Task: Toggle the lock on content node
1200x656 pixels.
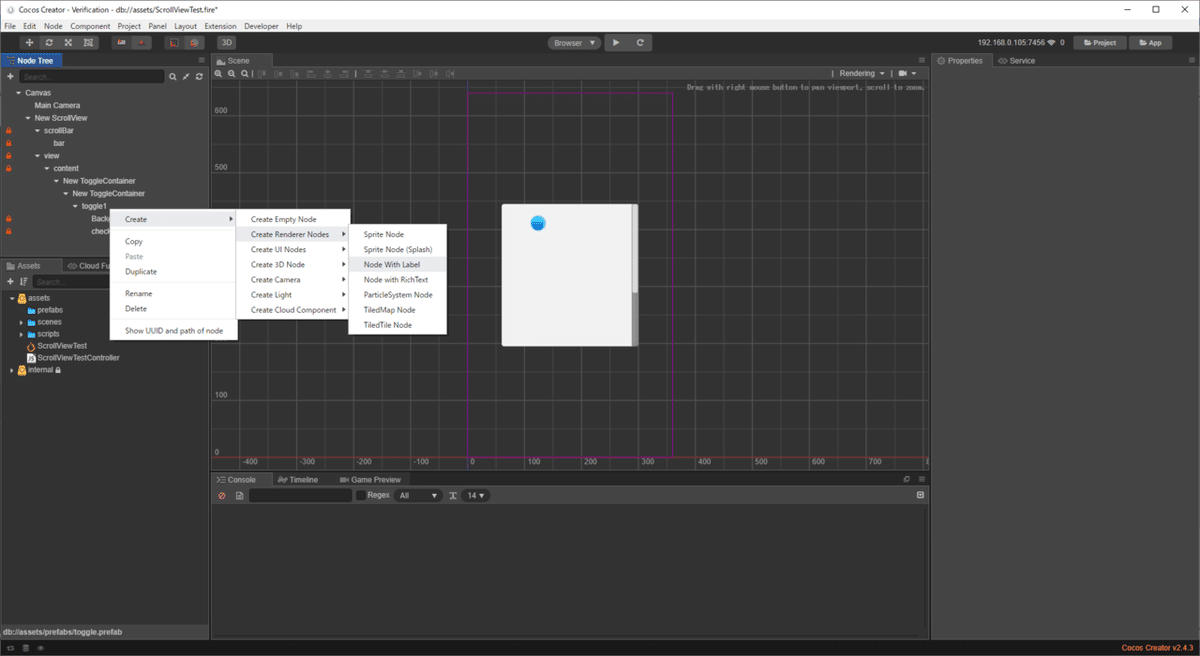Action: tap(8, 168)
